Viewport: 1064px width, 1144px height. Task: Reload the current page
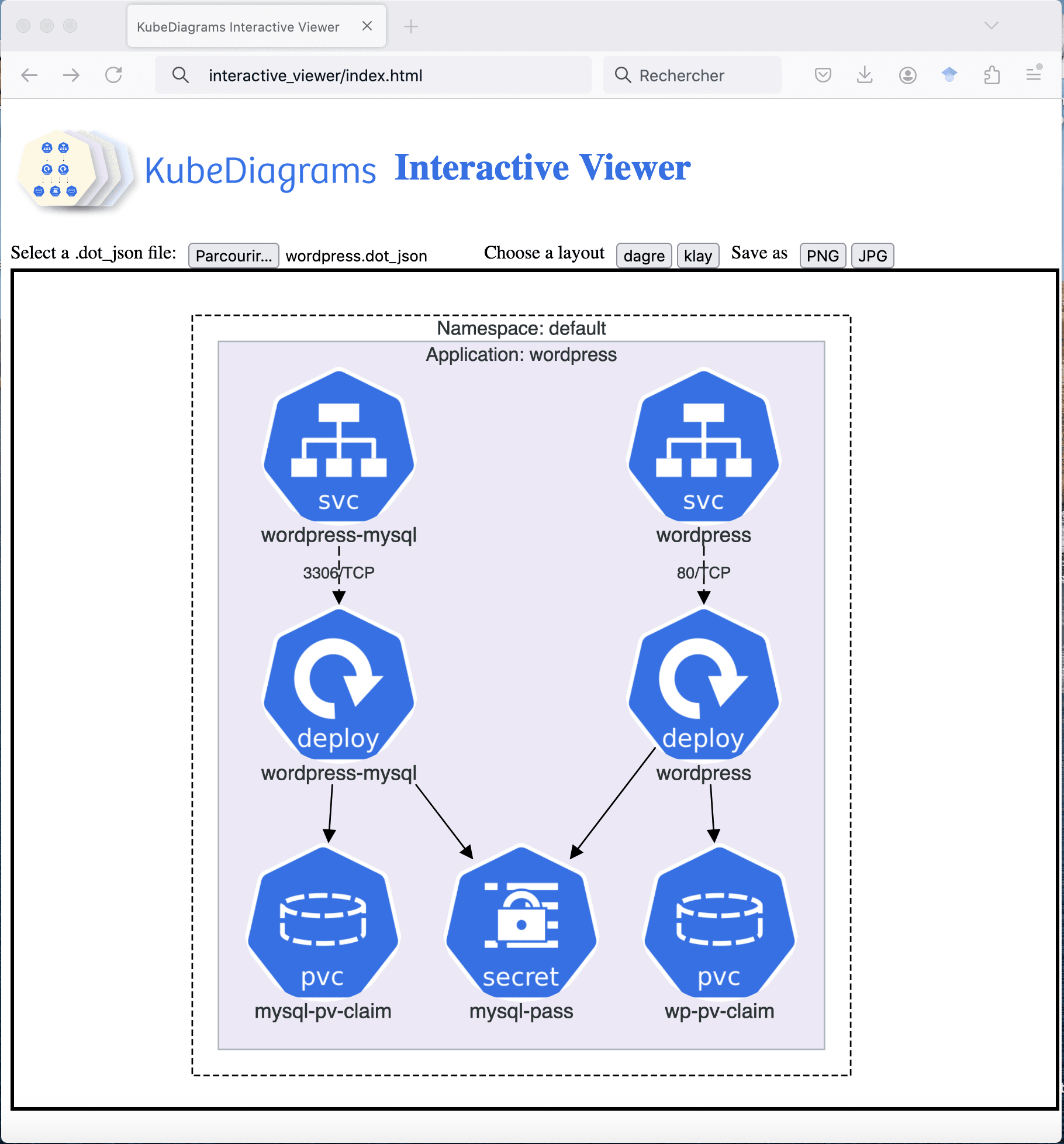tap(115, 75)
